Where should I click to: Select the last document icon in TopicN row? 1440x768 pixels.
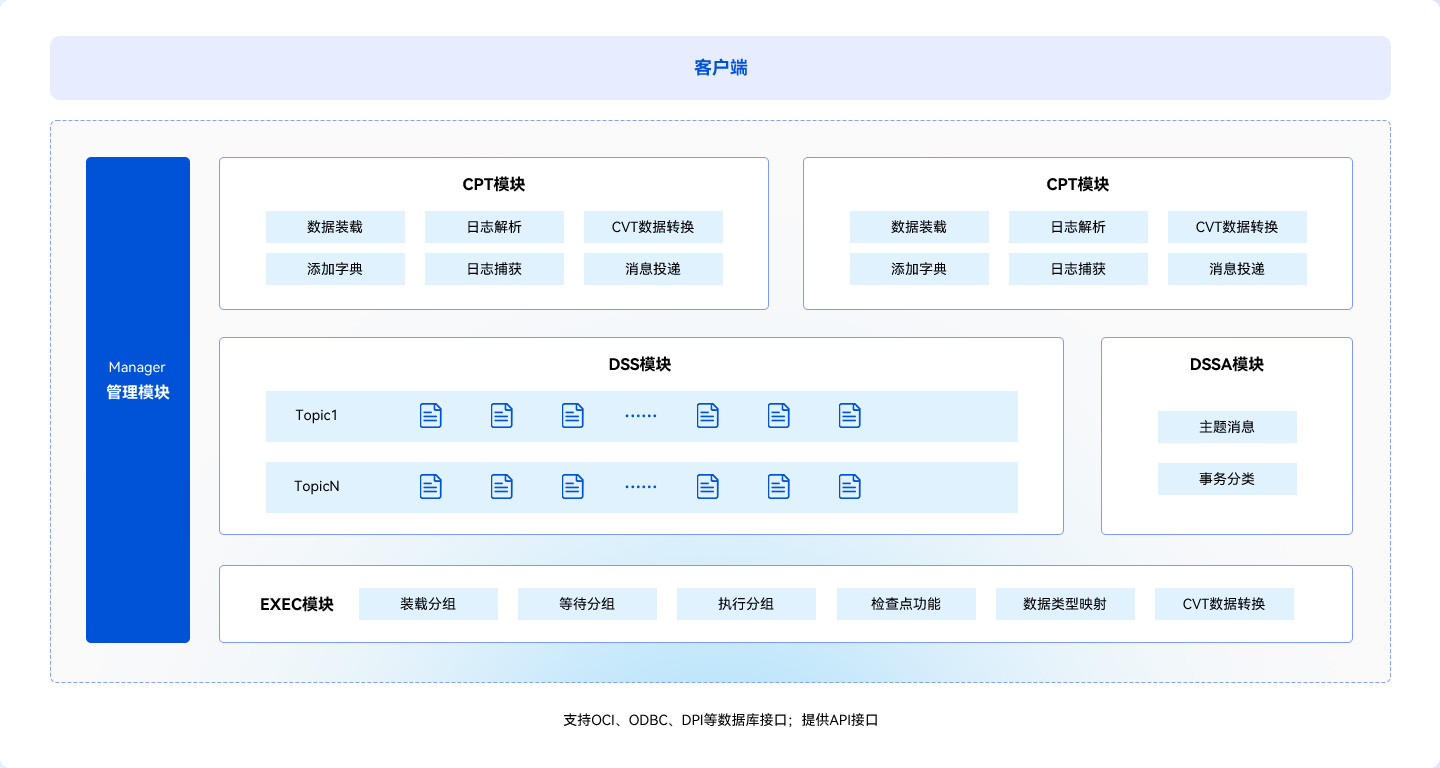point(849,486)
